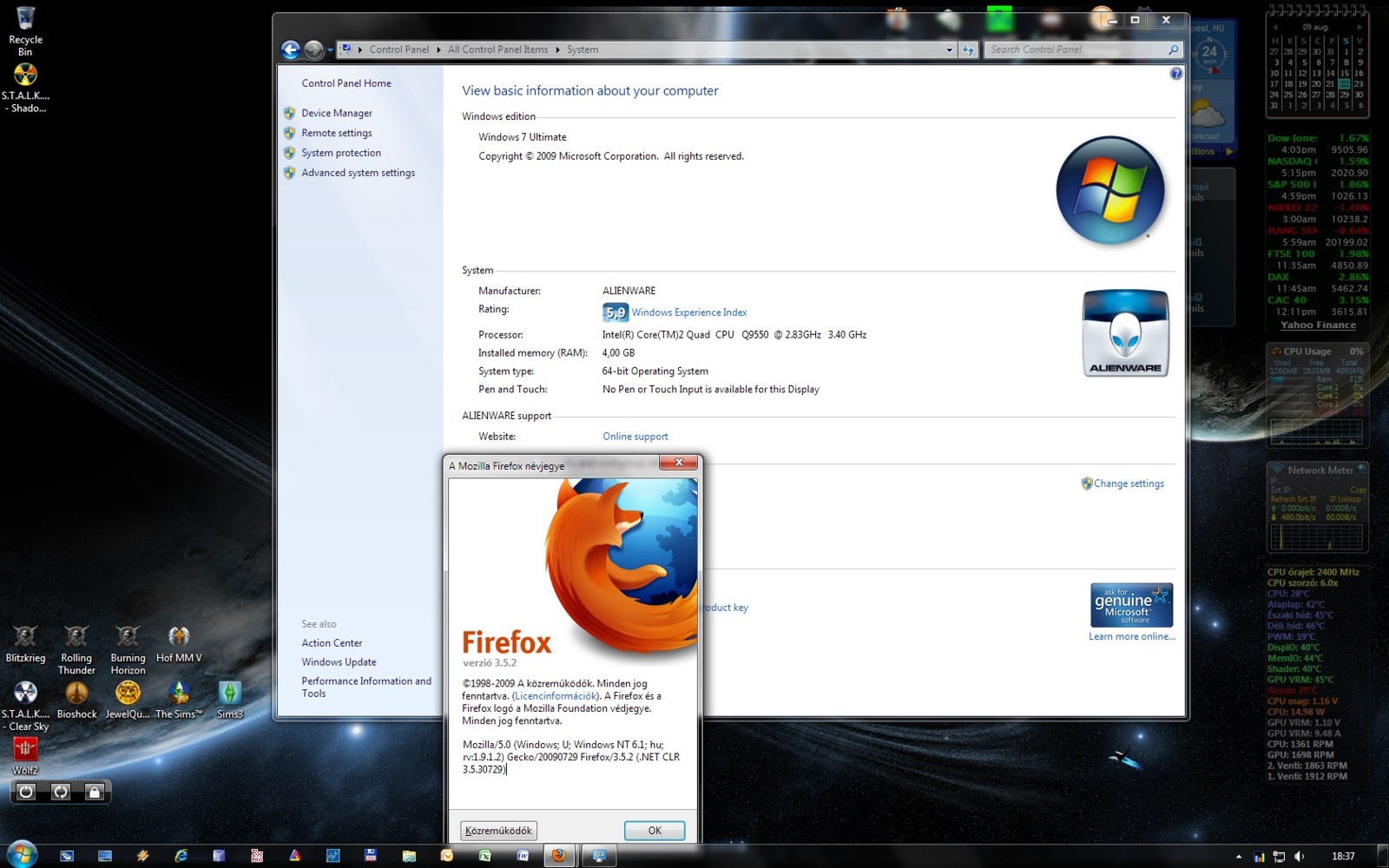Click OK in the Firefox about dialog
This screenshot has width=1389, height=868.
coord(655,831)
